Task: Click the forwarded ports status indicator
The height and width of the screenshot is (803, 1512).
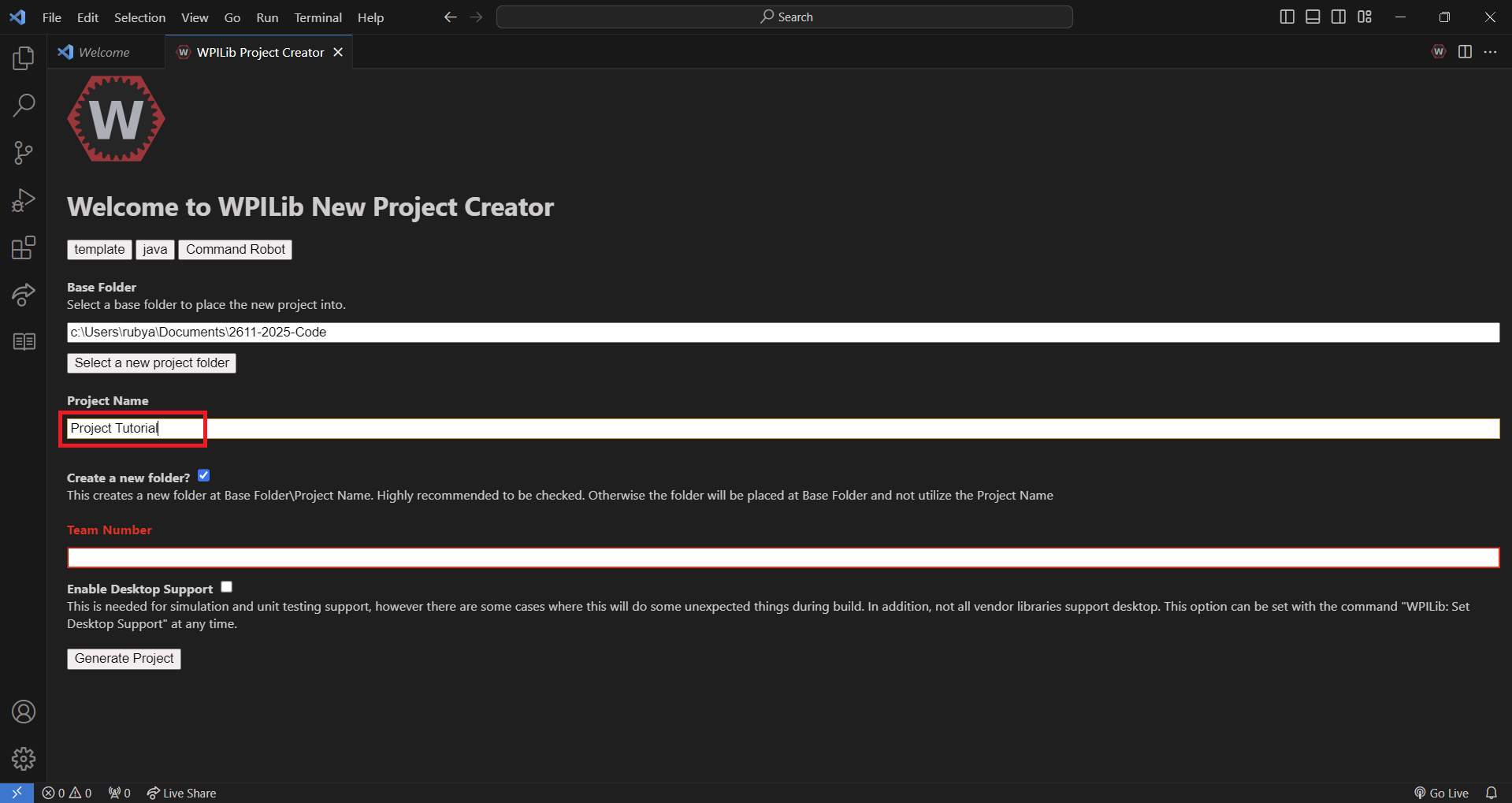Action: point(120,793)
